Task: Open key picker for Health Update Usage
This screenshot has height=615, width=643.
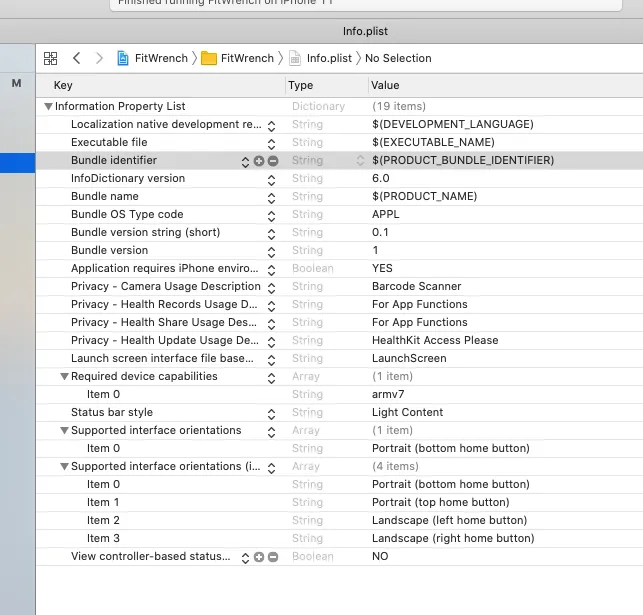Action: pyautogui.click(x=271, y=342)
